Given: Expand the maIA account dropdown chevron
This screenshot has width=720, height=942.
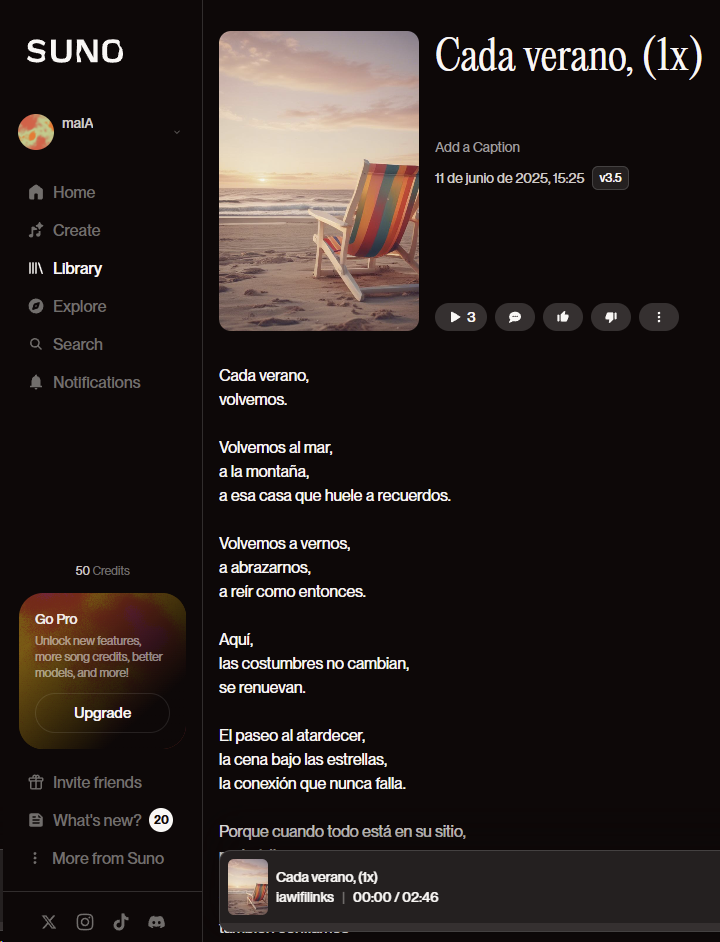Looking at the screenshot, I should pyautogui.click(x=177, y=132).
